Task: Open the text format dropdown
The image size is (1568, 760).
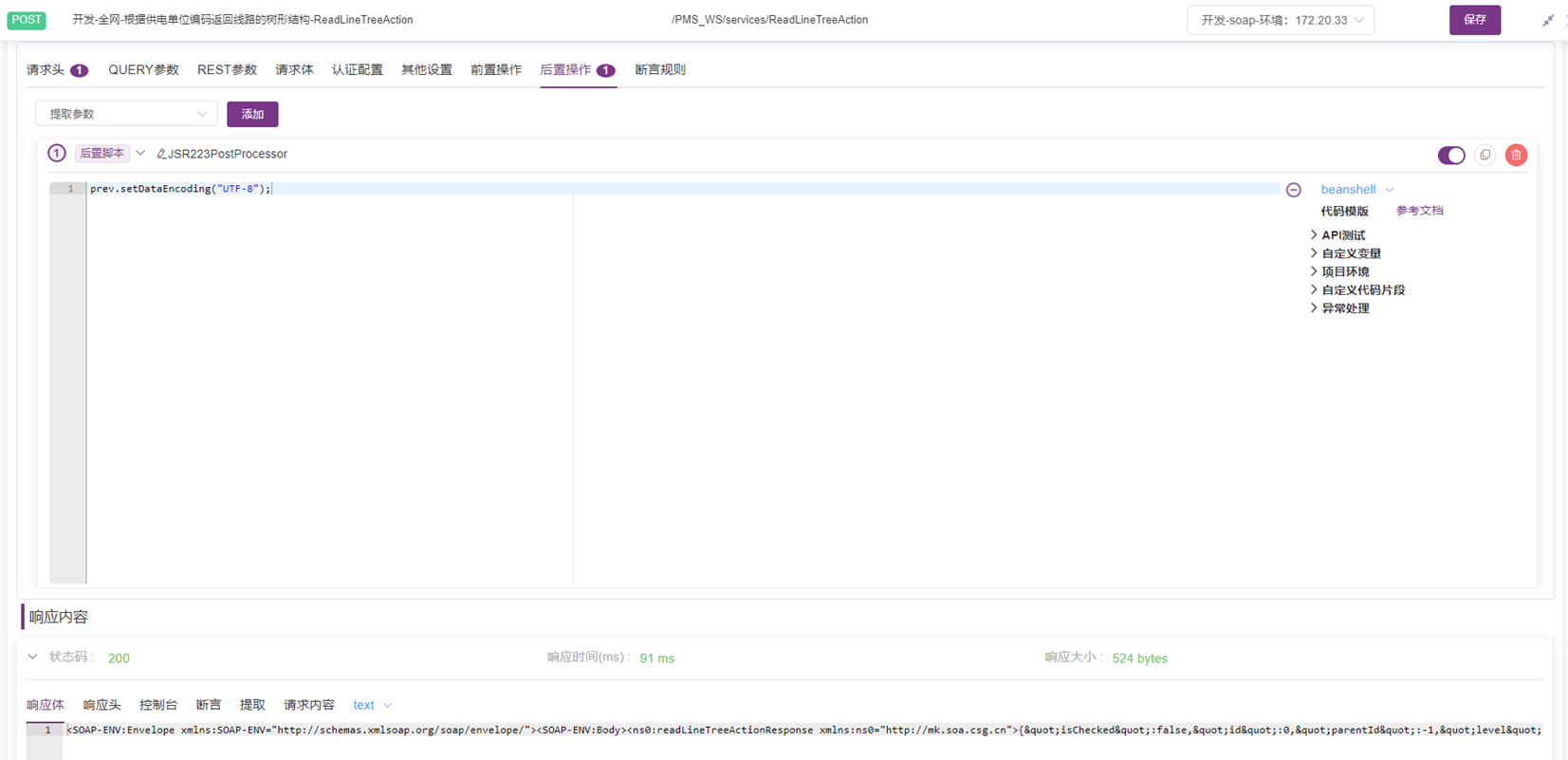Action: (x=372, y=705)
